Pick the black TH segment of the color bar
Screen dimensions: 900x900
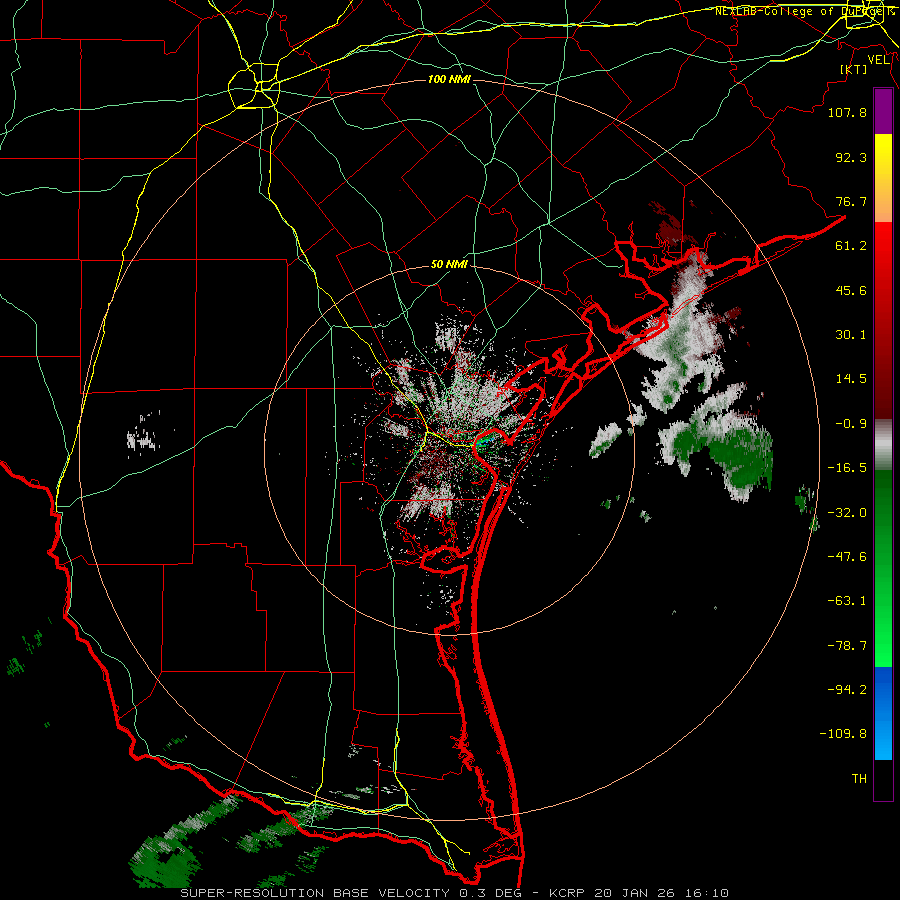(883, 780)
